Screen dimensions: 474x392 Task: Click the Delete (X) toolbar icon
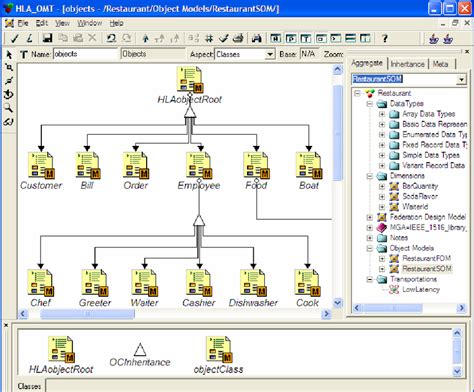point(92,38)
